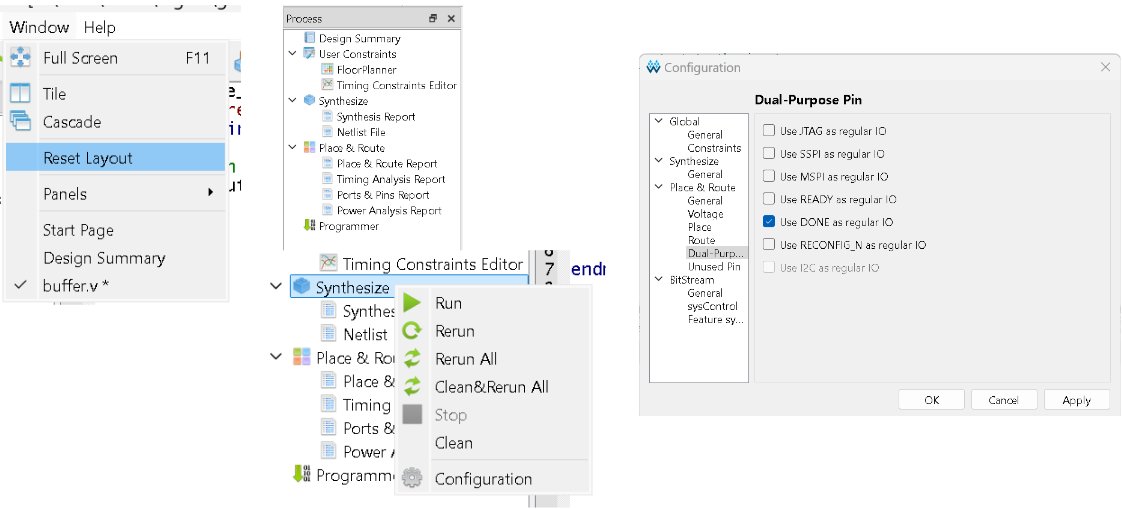Click the Place & Route Report document icon

328,164
